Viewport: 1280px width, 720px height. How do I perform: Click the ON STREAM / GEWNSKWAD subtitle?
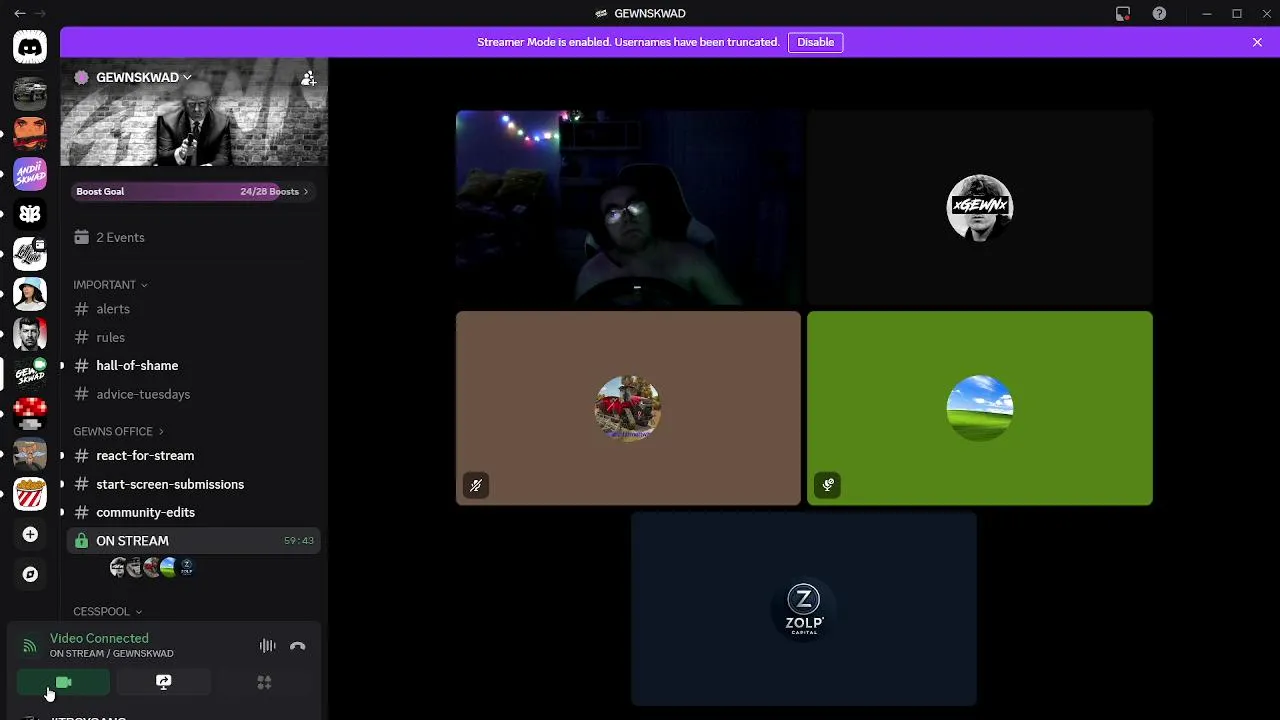click(x=111, y=654)
